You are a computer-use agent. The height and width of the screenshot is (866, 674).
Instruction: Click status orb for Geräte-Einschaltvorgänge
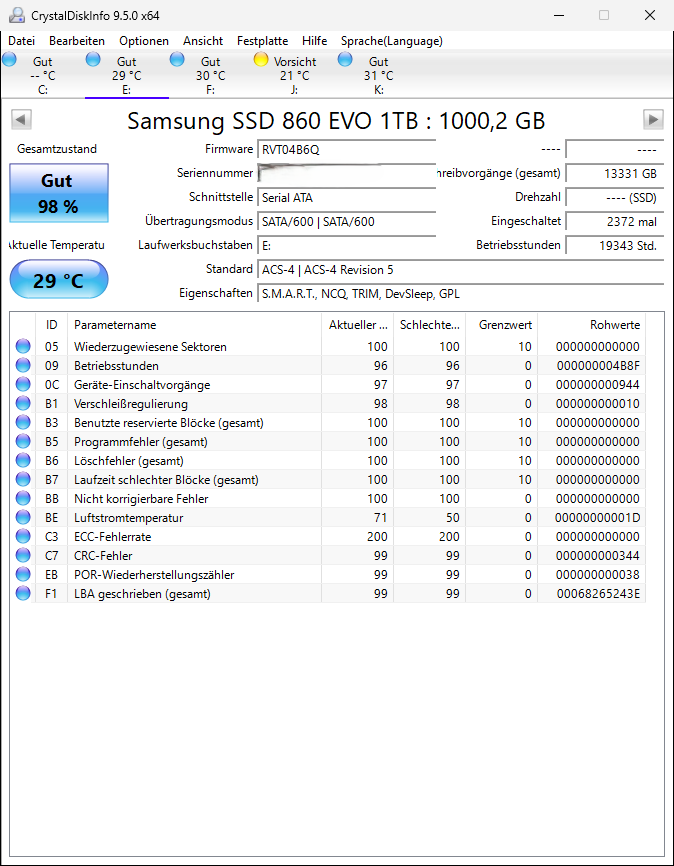23,384
